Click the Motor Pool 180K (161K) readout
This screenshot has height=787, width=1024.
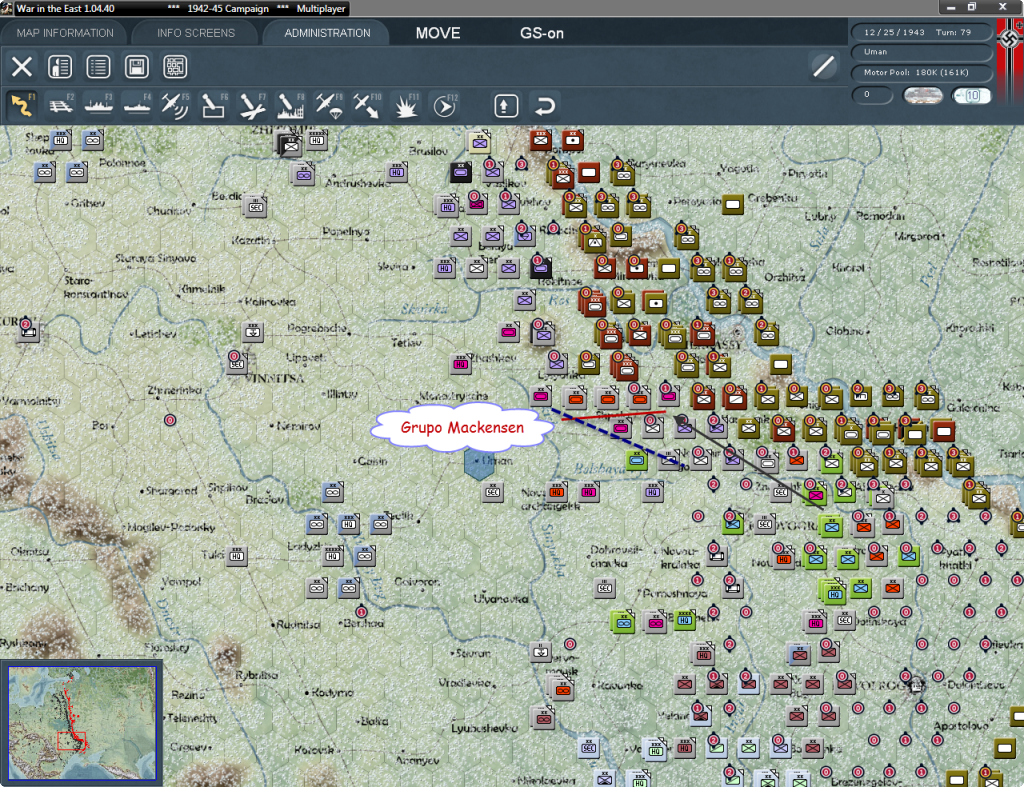921,72
